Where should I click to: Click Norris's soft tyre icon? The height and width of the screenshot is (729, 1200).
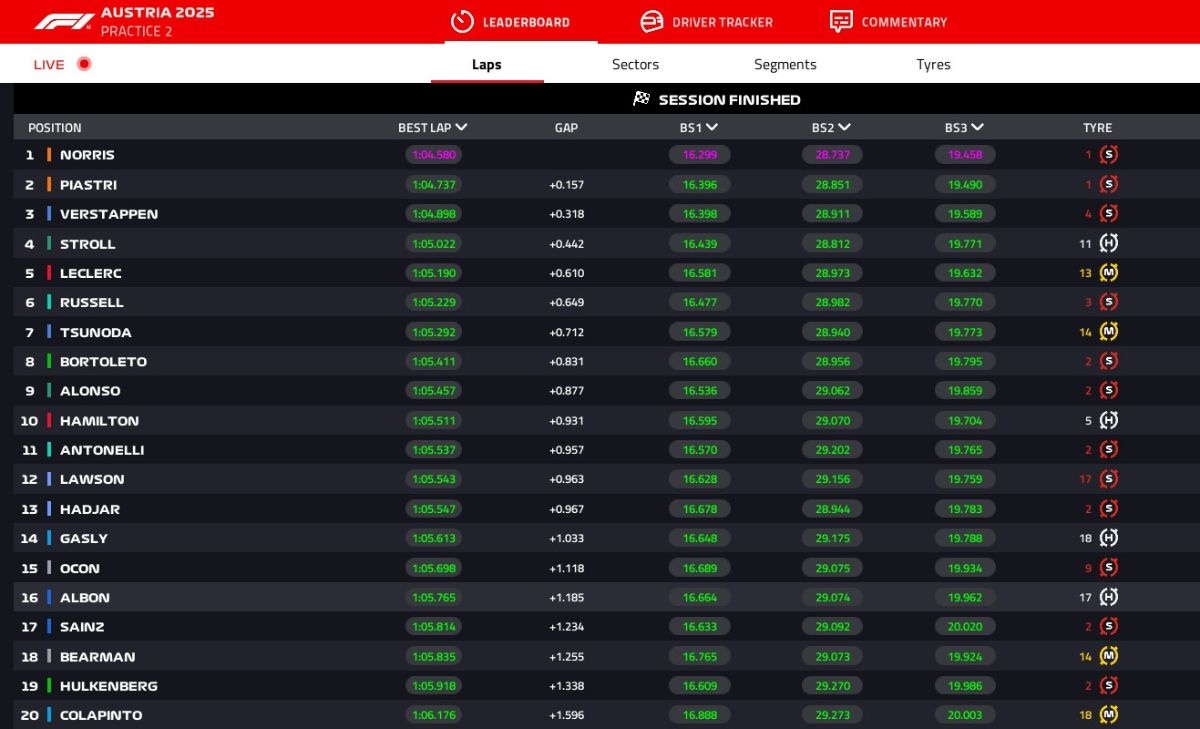pos(1108,155)
